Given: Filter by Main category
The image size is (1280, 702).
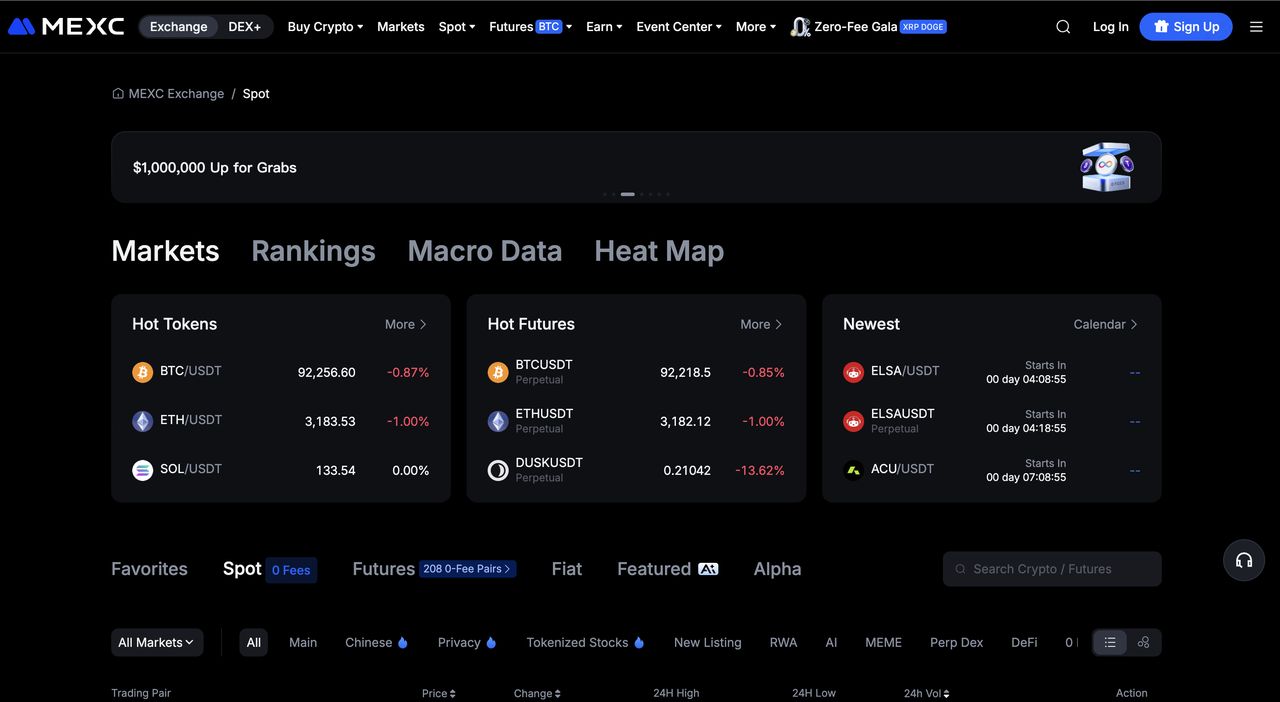Looking at the screenshot, I should (x=303, y=643).
